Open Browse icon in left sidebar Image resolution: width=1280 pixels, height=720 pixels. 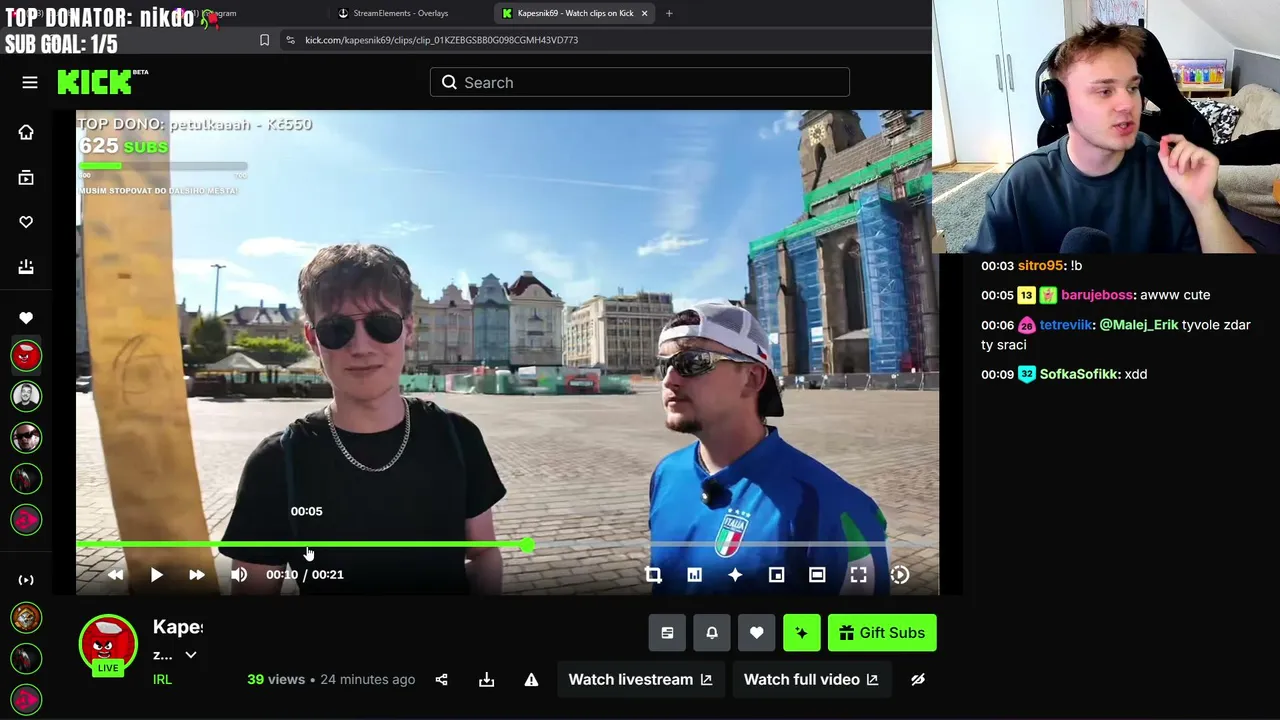[26, 177]
